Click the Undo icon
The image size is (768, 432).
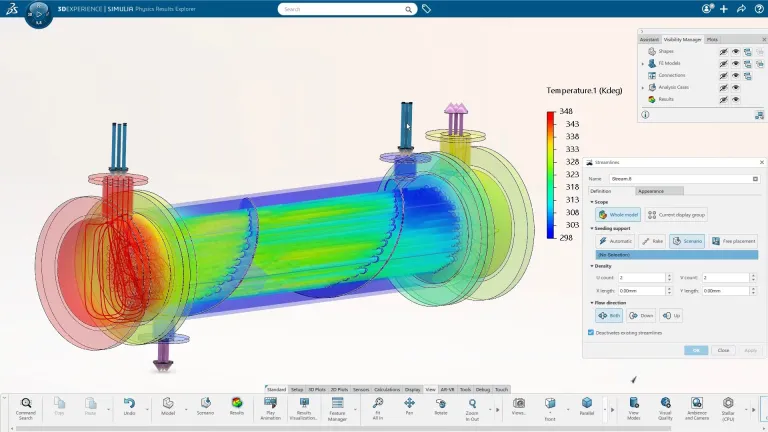129,403
